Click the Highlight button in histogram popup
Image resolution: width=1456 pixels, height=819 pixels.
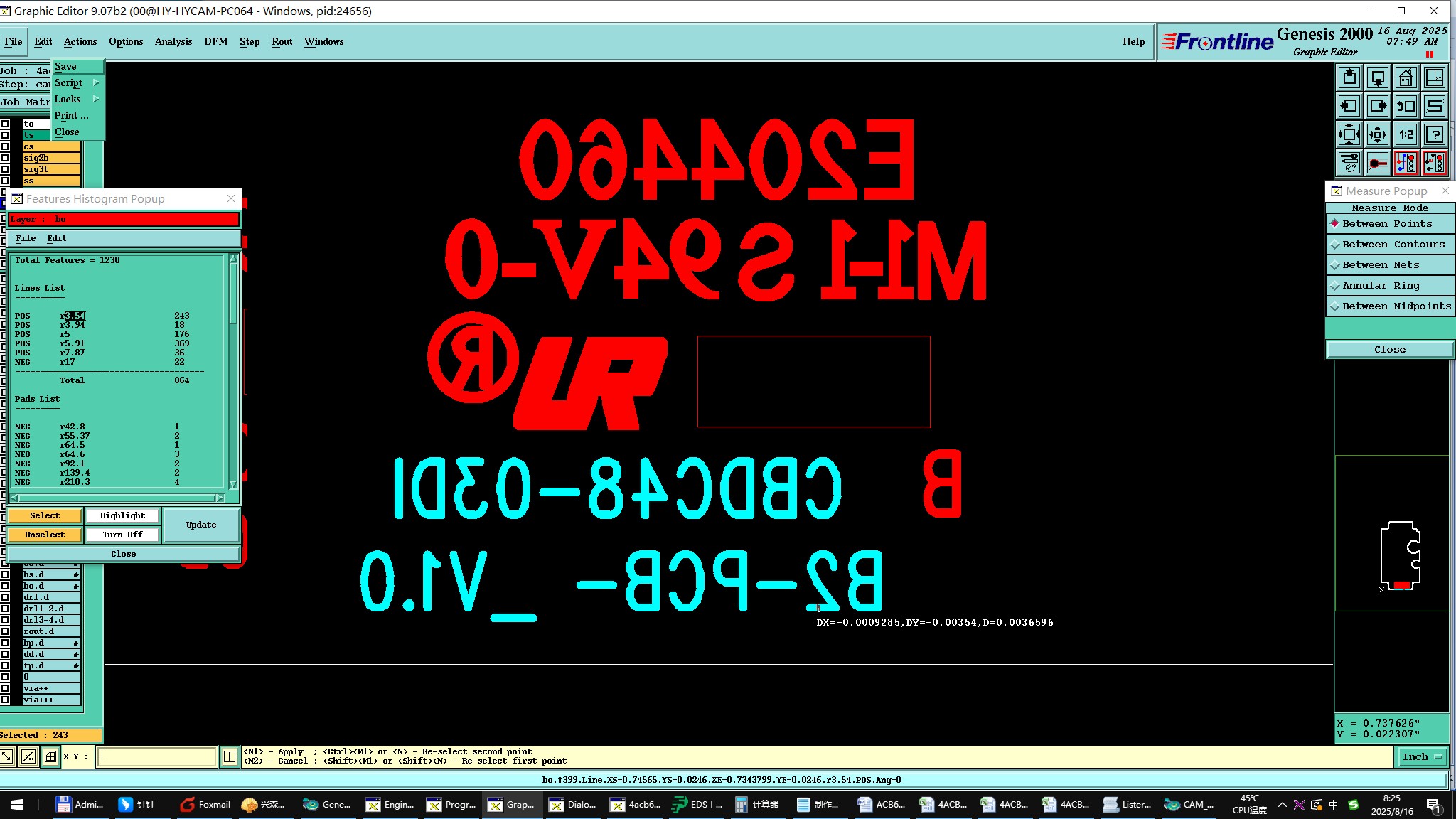[x=122, y=515]
